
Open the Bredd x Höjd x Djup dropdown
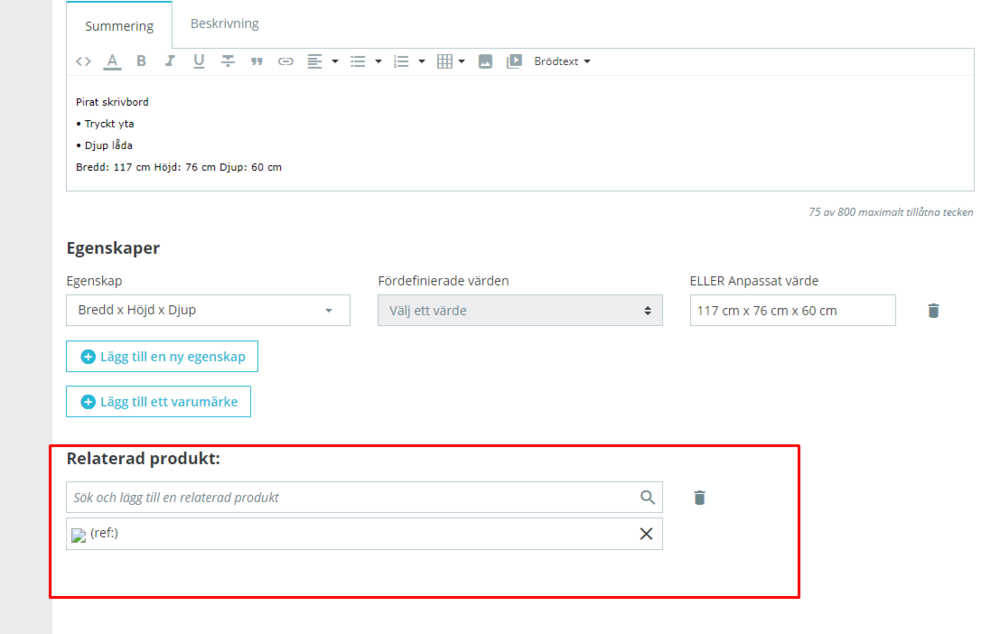coord(208,310)
